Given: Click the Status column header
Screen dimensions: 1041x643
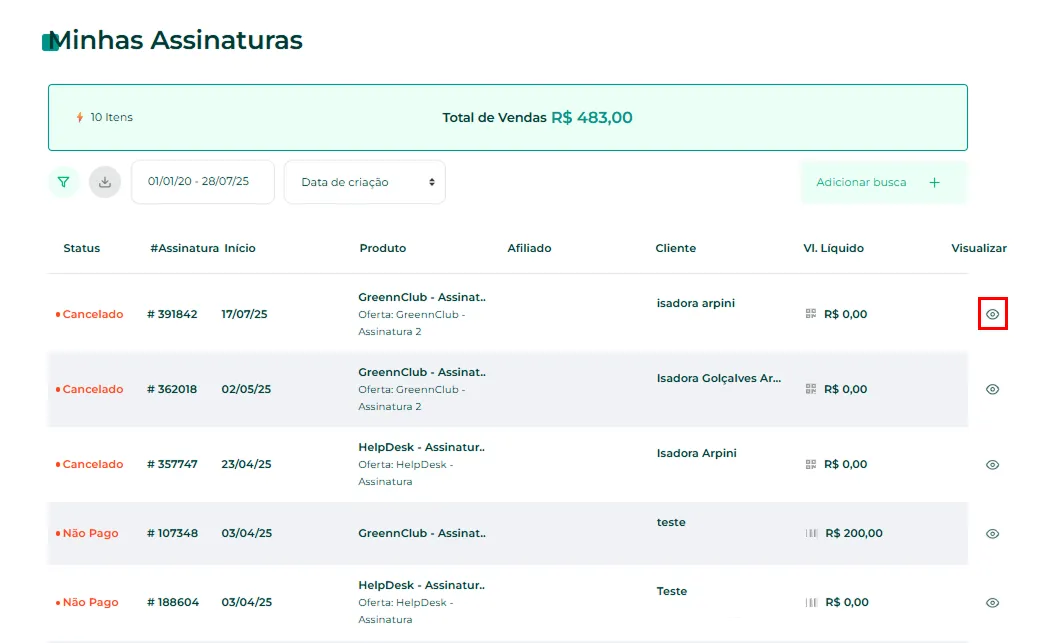Looking at the screenshot, I should [82, 248].
